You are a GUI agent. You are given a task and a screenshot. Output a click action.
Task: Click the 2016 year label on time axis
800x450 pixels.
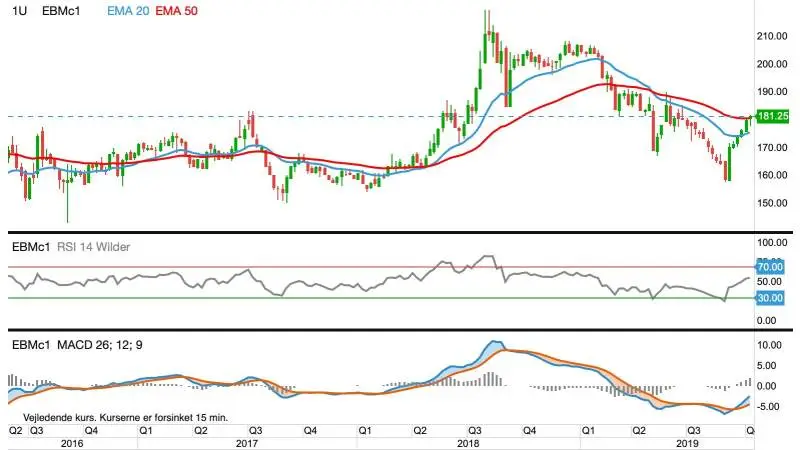point(72,443)
